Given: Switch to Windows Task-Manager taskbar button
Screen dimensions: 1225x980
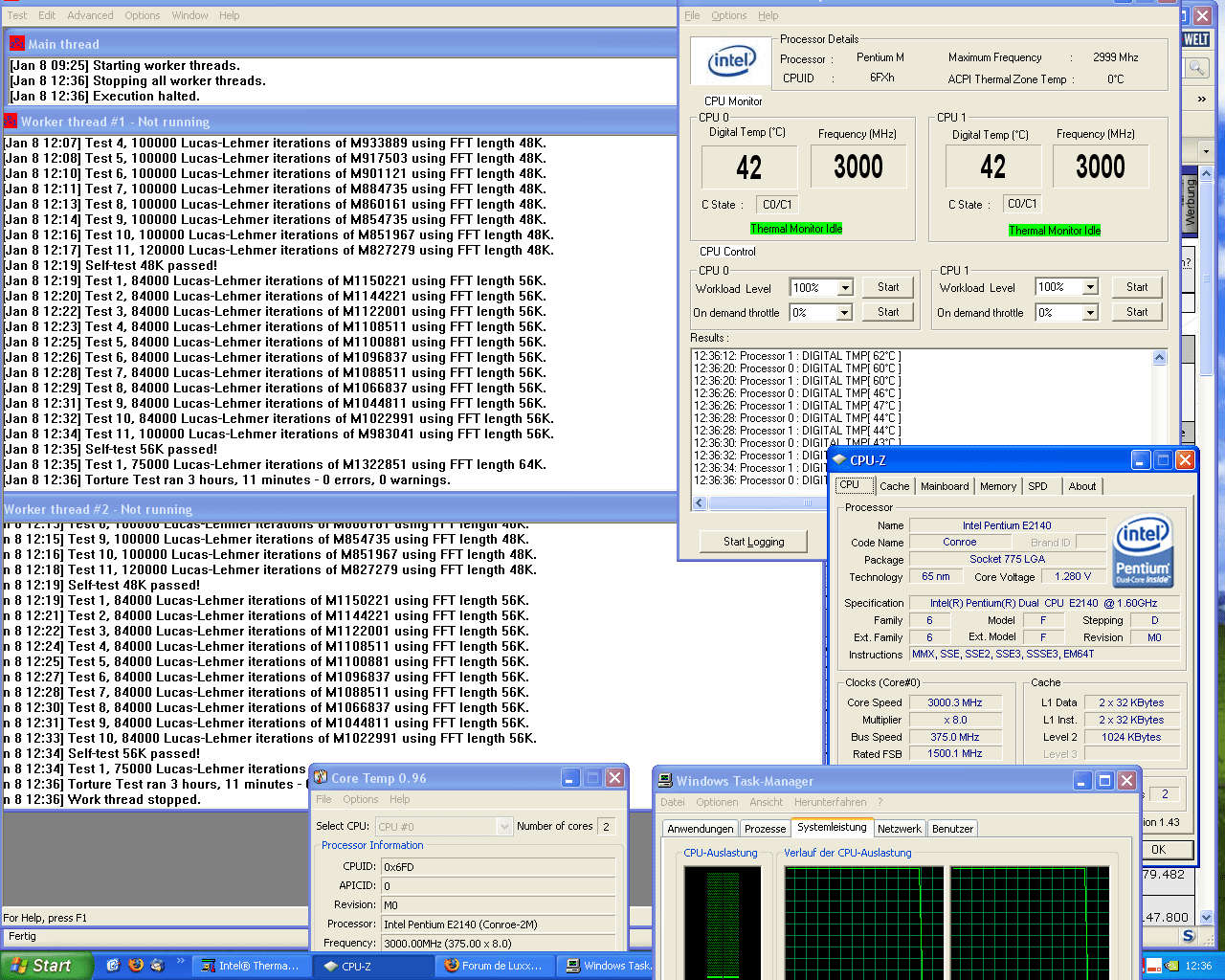Looking at the screenshot, I should pyautogui.click(x=606, y=966).
